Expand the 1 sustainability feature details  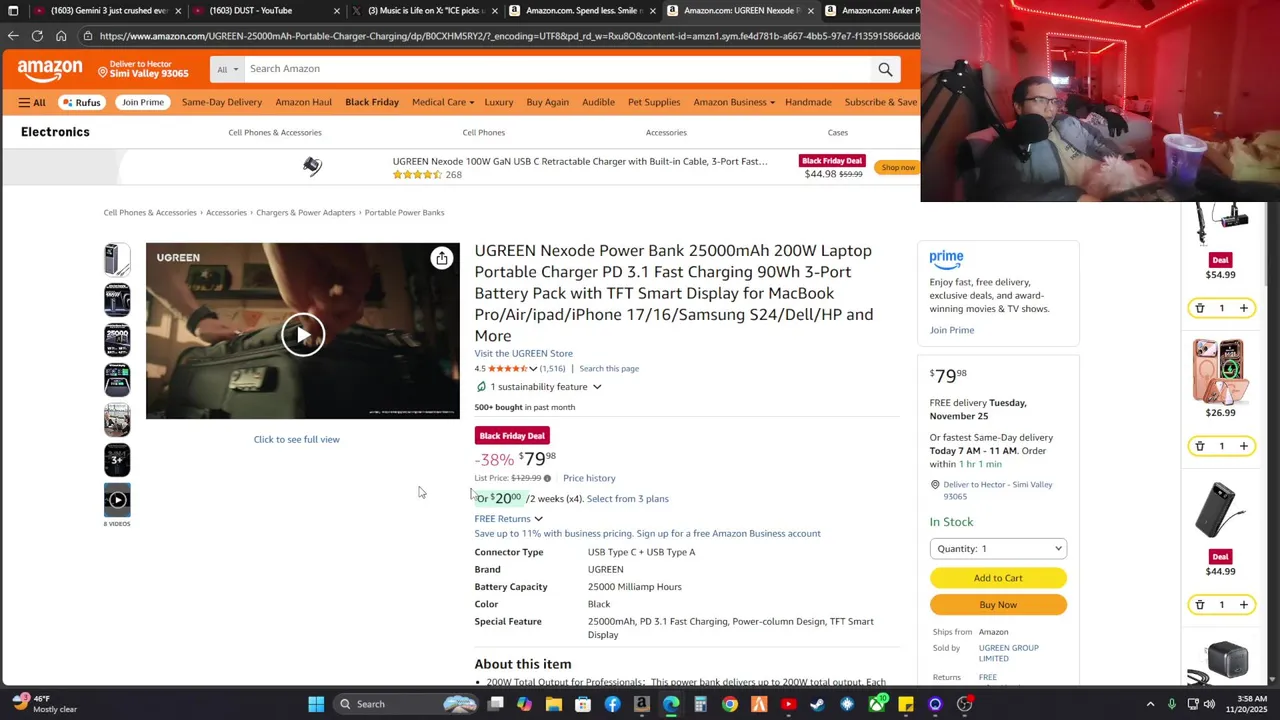click(x=540, y=387)
